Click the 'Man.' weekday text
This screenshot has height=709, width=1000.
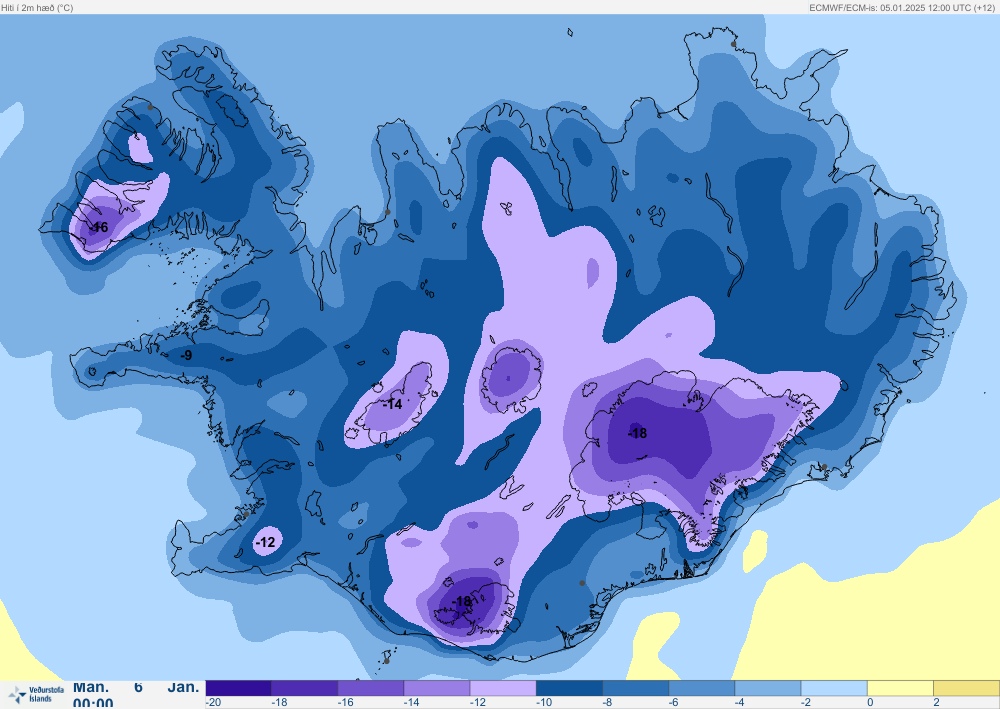point(91,687)
